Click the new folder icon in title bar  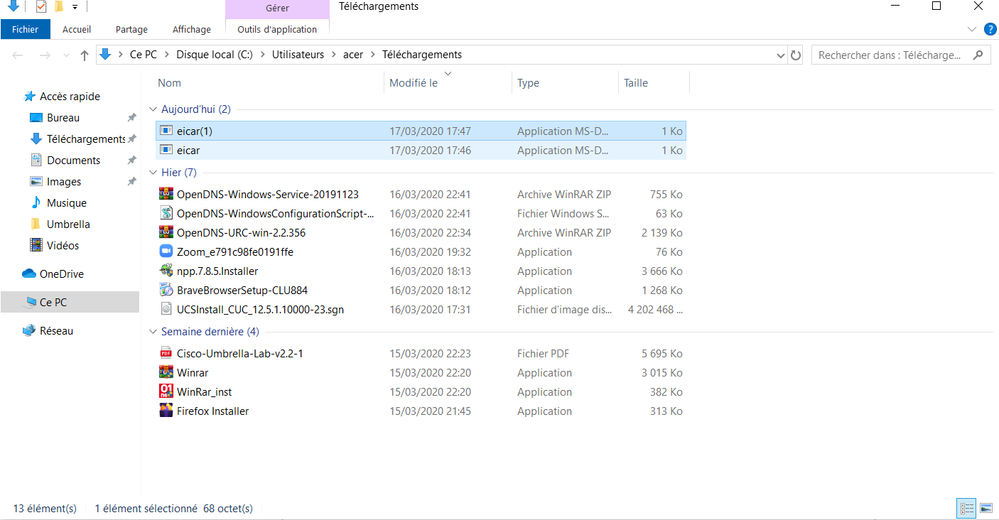[59, 7]
